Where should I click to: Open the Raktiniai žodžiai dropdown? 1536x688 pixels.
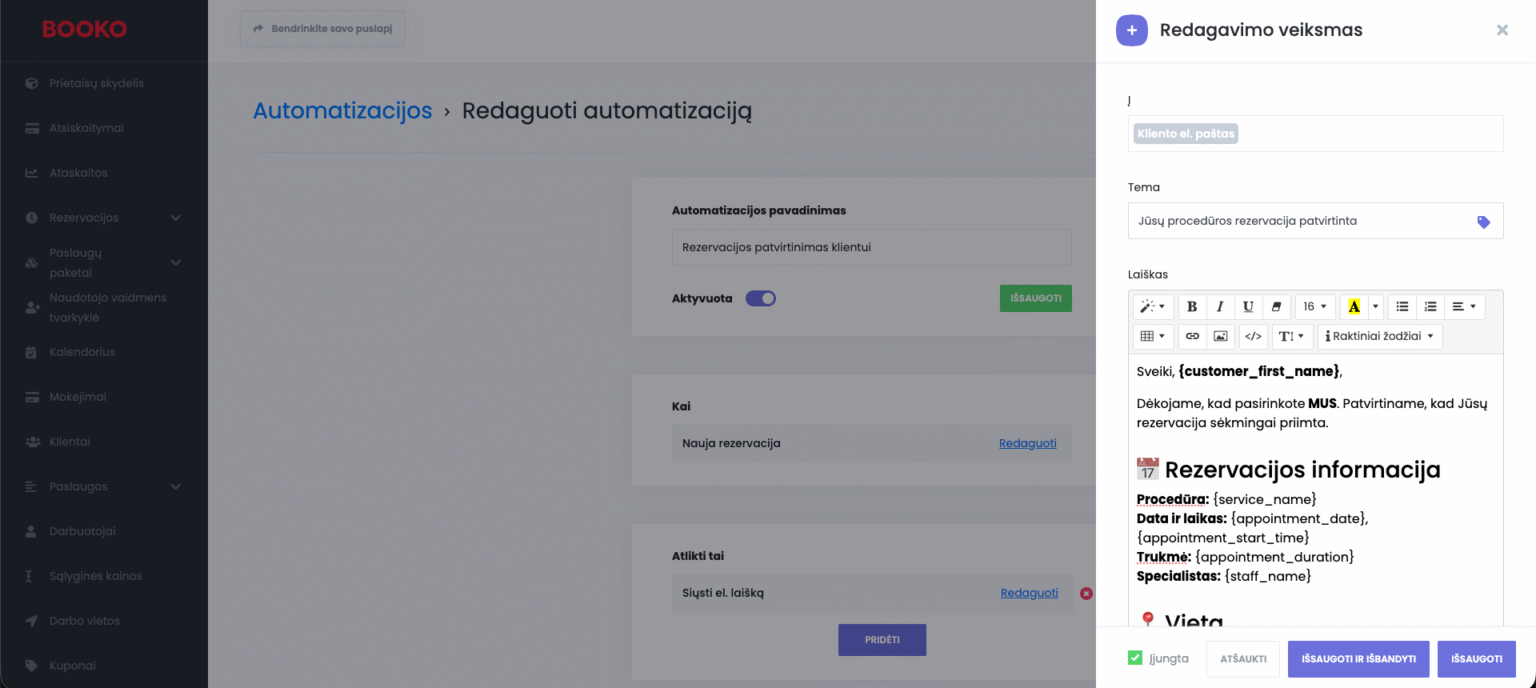[x=1380, y=336]
